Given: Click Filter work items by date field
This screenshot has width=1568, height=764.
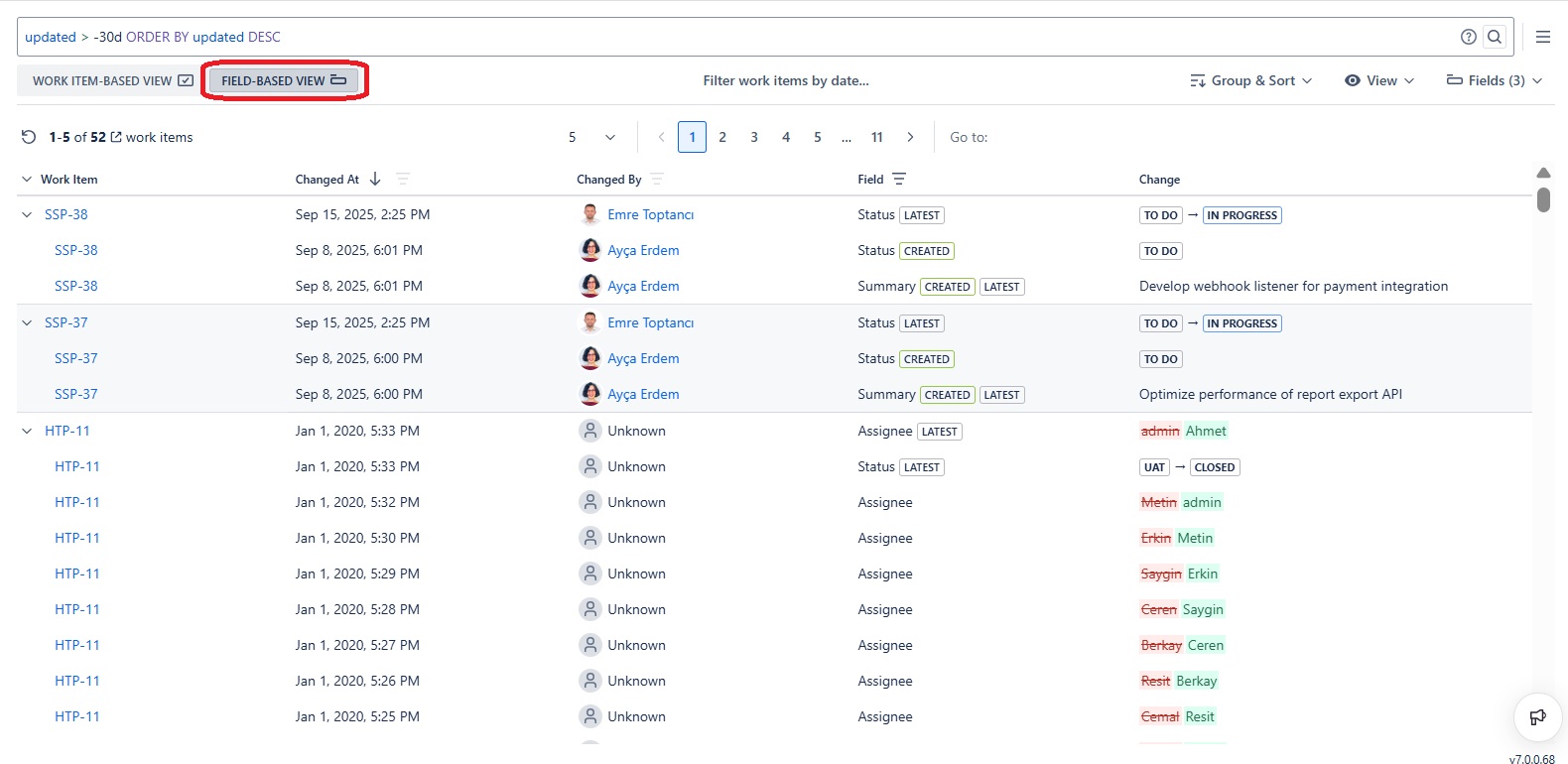Looking at the screenshot, I should 786,80.
